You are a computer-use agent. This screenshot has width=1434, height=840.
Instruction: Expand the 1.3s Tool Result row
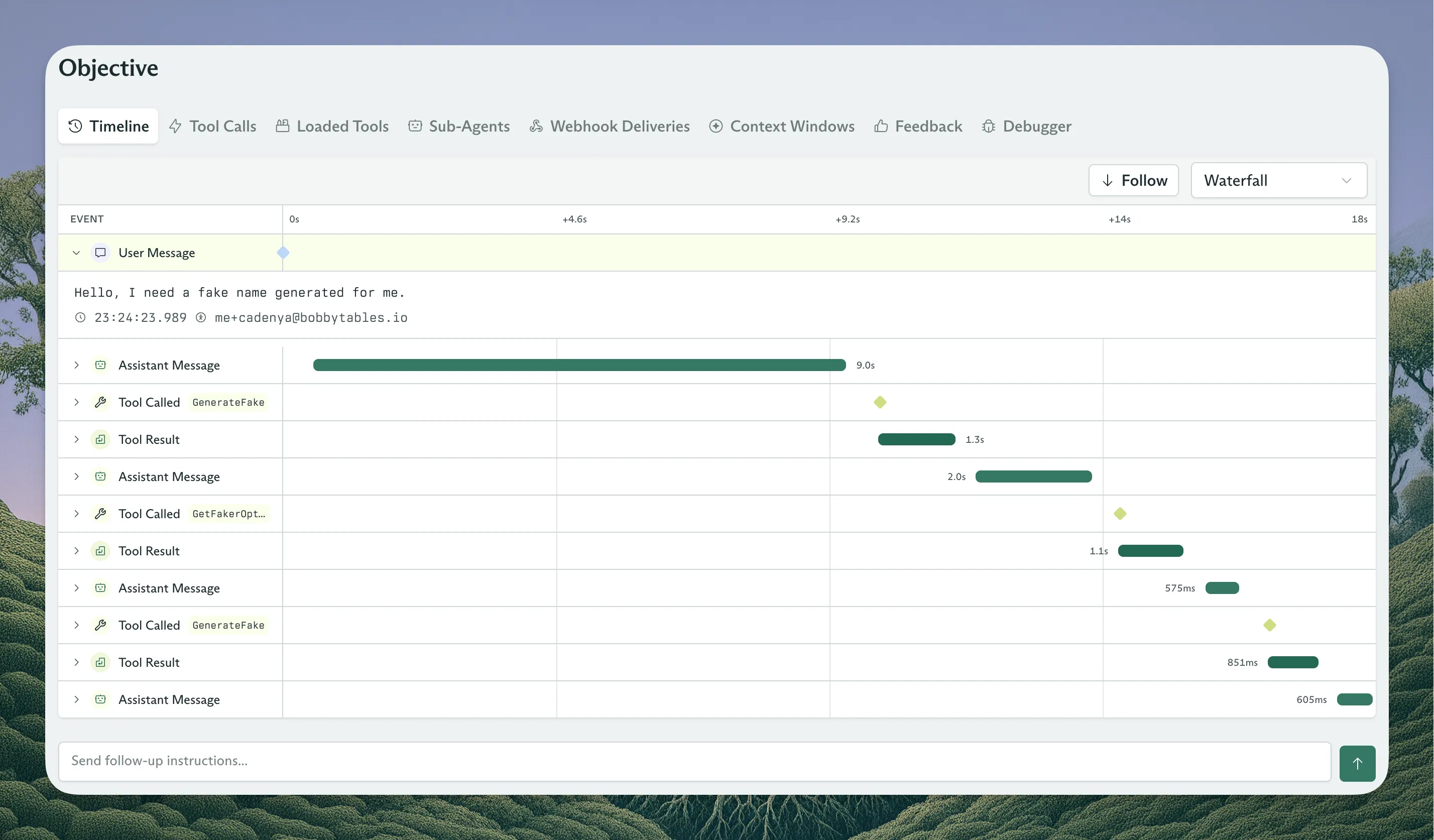(76, 439)
